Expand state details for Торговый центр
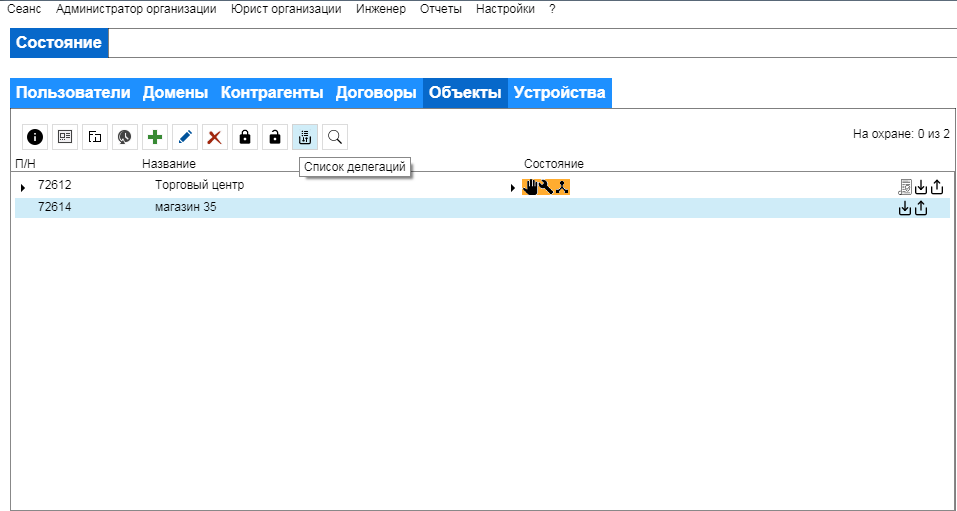 pos(513,188)
